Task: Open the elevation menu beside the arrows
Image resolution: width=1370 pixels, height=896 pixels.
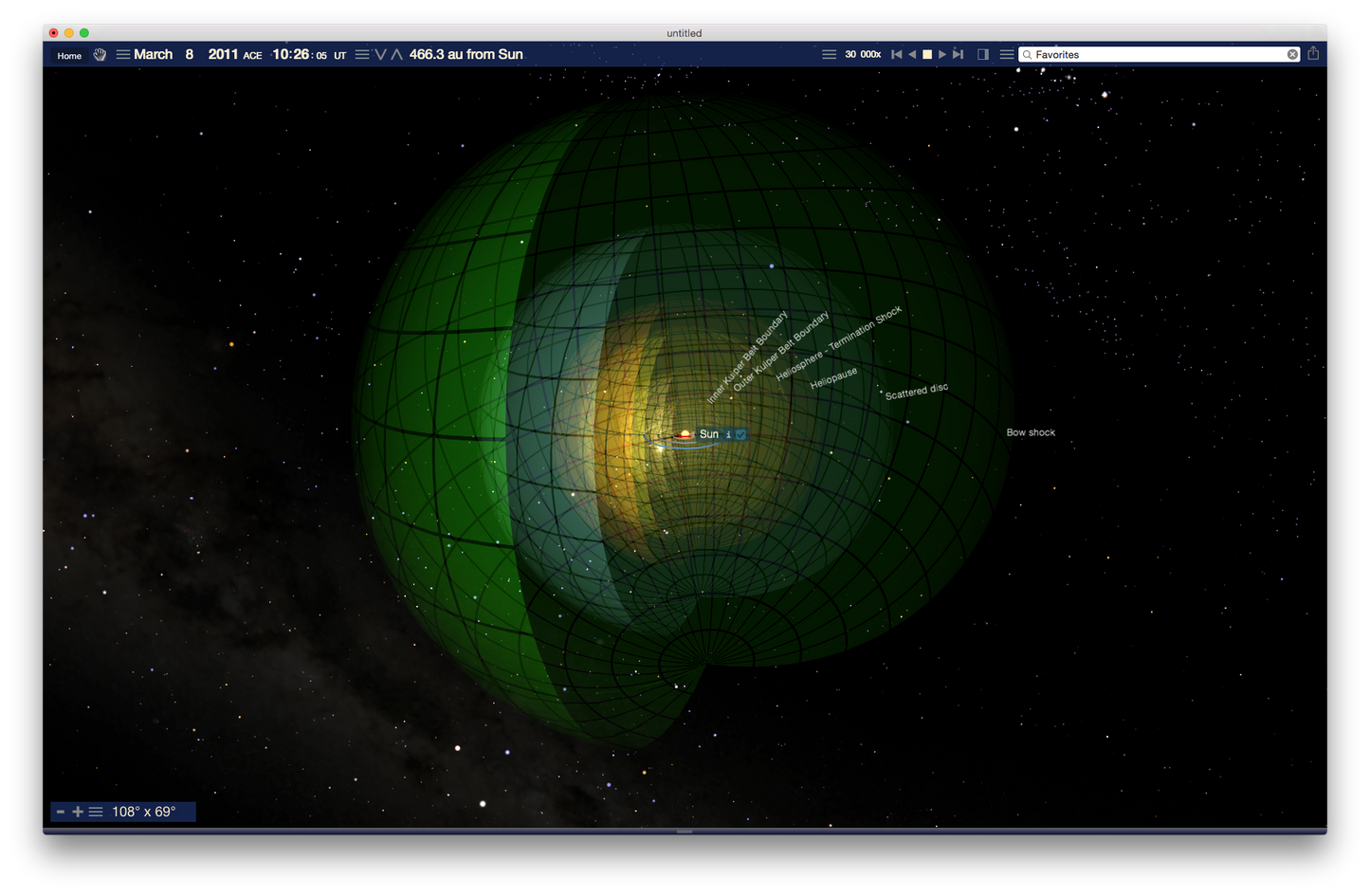Action: (x=361, y=55)
